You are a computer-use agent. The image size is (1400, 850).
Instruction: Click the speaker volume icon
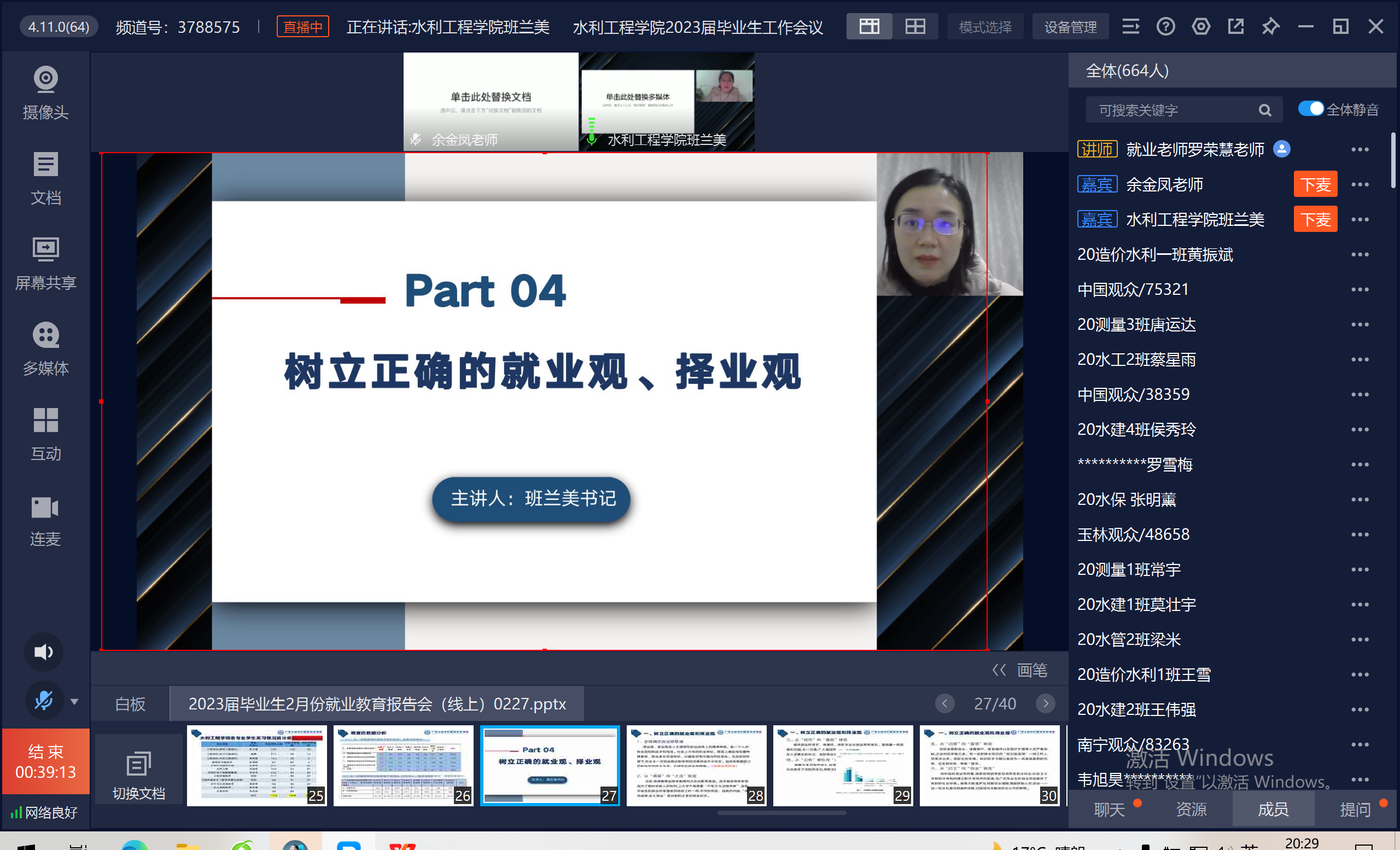point(44,651)
